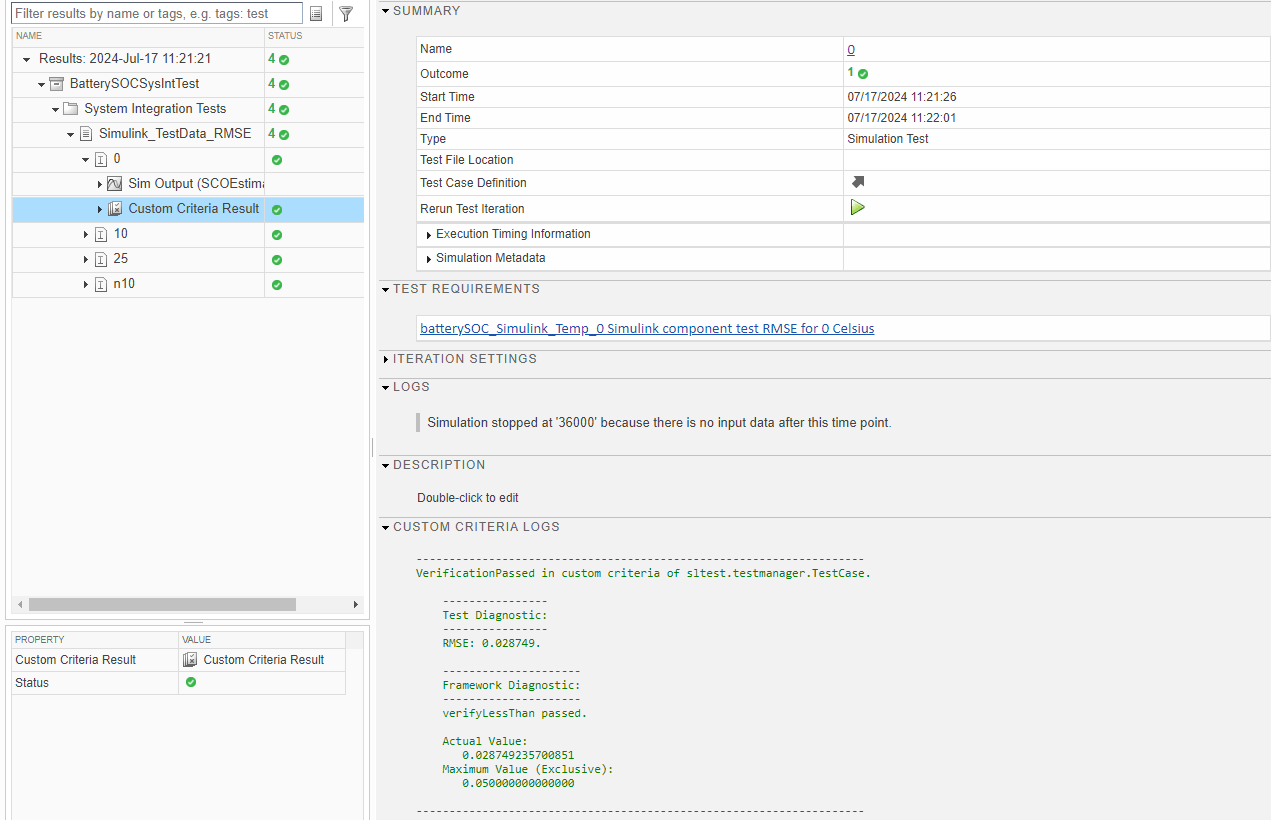1271x820 pixels.
Task: Click the results list view icon
Action: 316,14
